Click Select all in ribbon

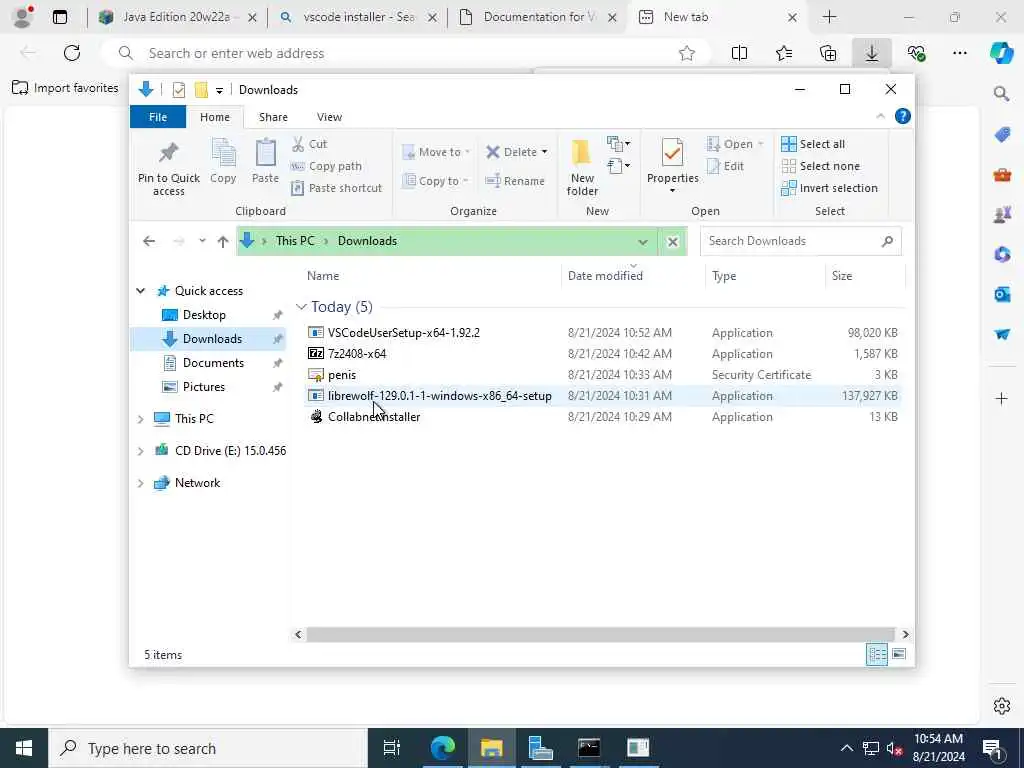pyautogui.click(x=813, y=144)
